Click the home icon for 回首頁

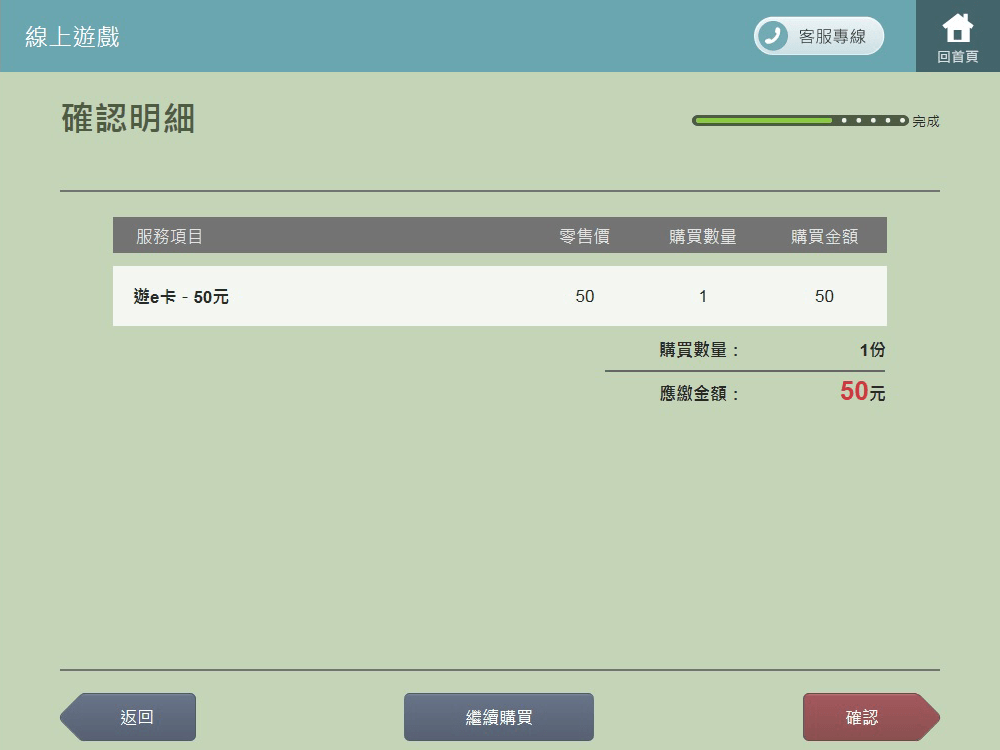click(x=957, y=28)
